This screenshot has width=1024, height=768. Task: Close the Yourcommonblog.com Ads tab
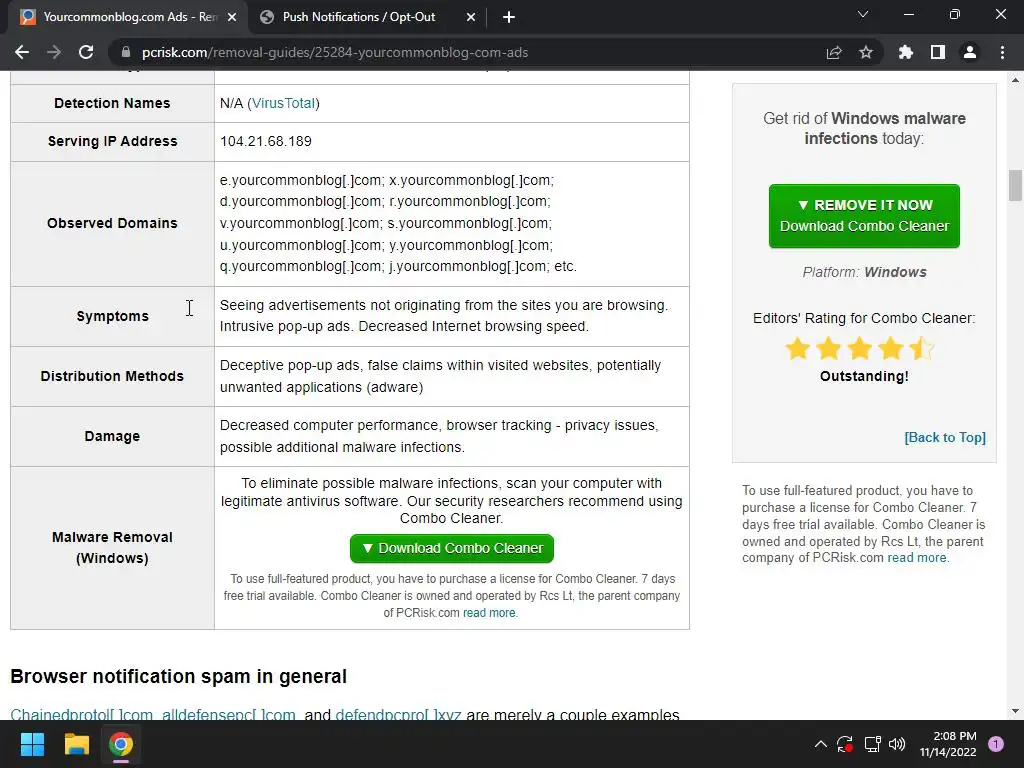tap(232, 17)
